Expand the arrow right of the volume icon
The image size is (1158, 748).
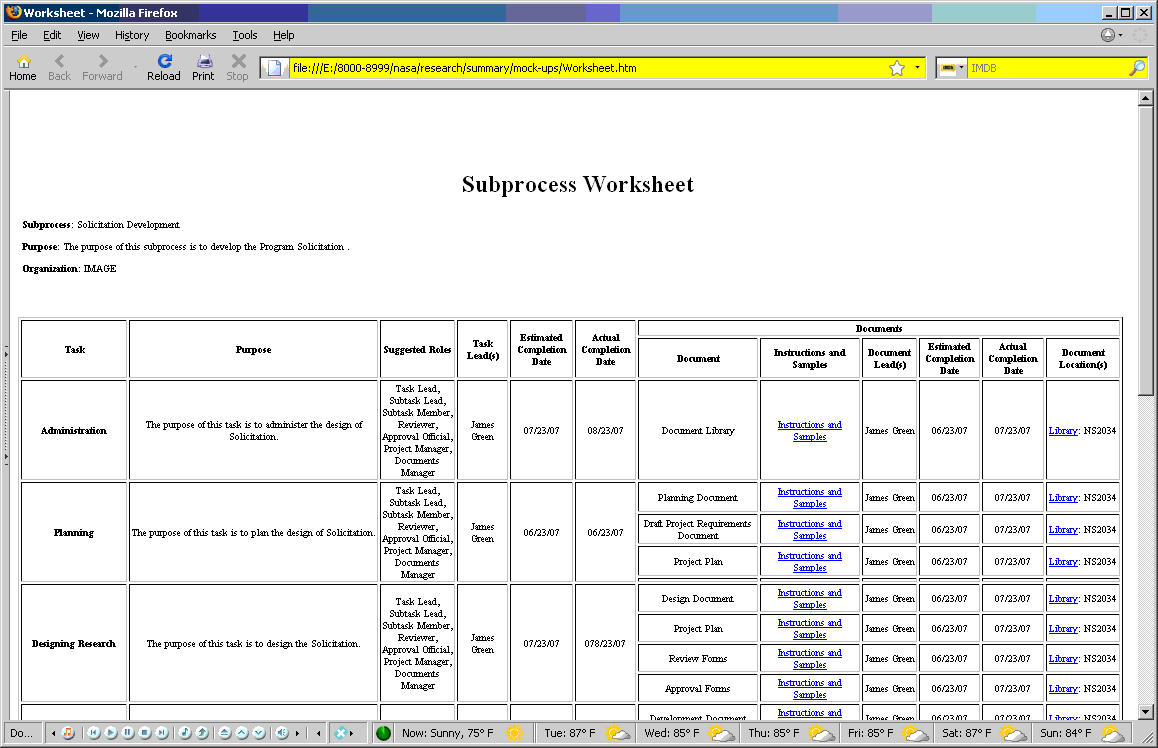coord(298,733)
